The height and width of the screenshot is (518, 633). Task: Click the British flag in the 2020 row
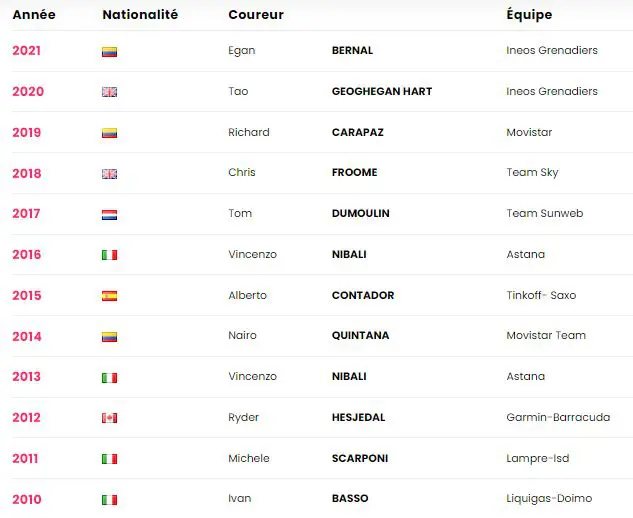110,92
